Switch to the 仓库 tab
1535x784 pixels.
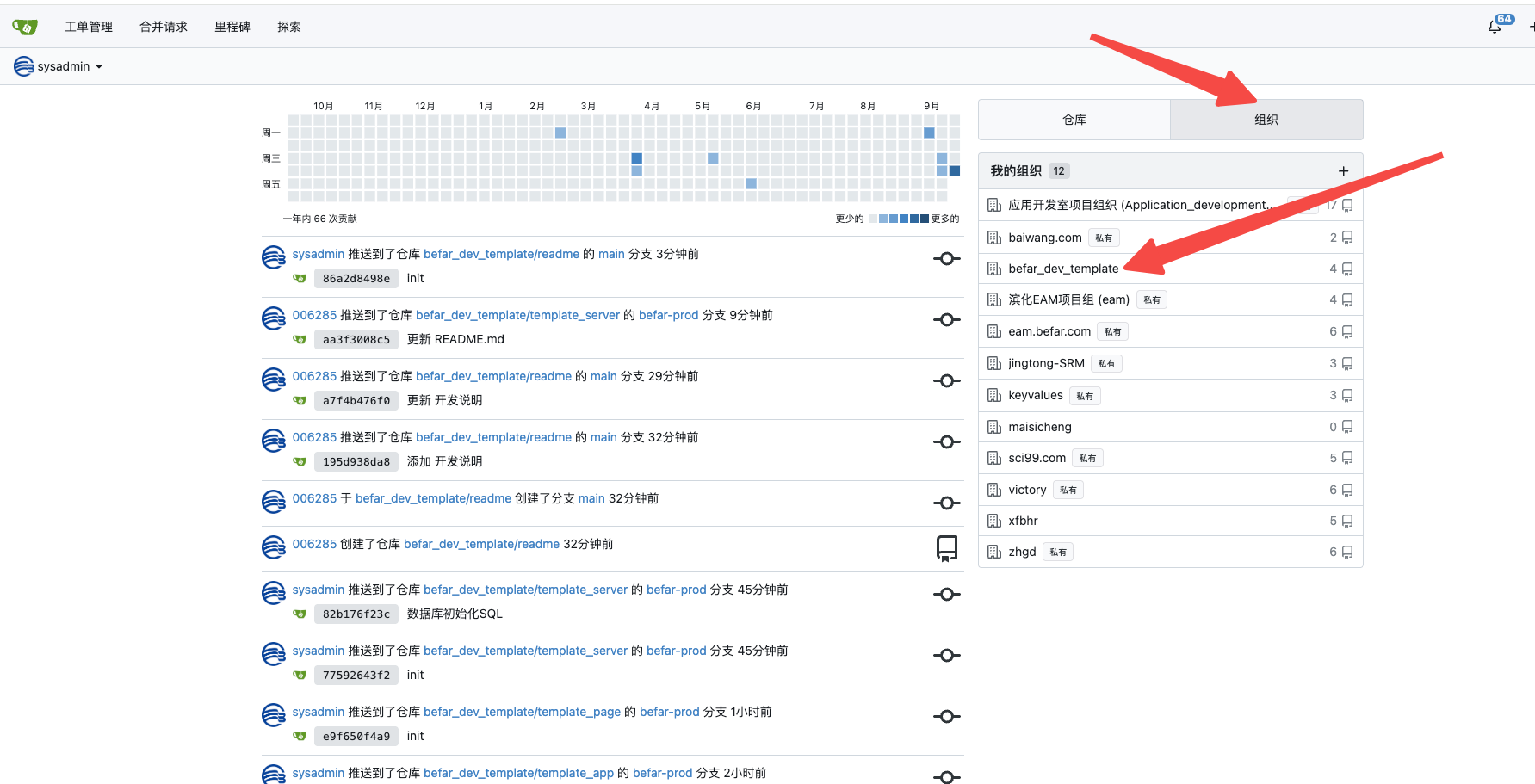[x=1074, y=120]
